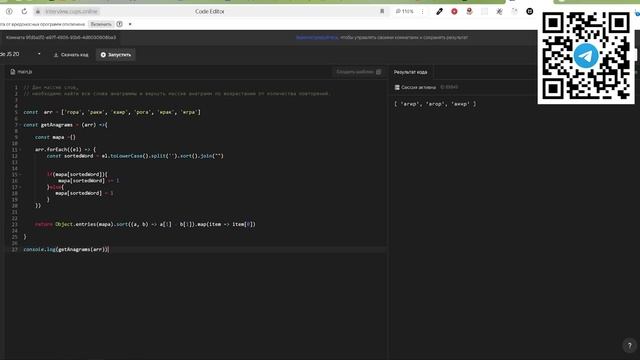Viewport: 640px width, 360px height.
Task: Click the const mapa = {} line
Action: click(x=55, y=138)
